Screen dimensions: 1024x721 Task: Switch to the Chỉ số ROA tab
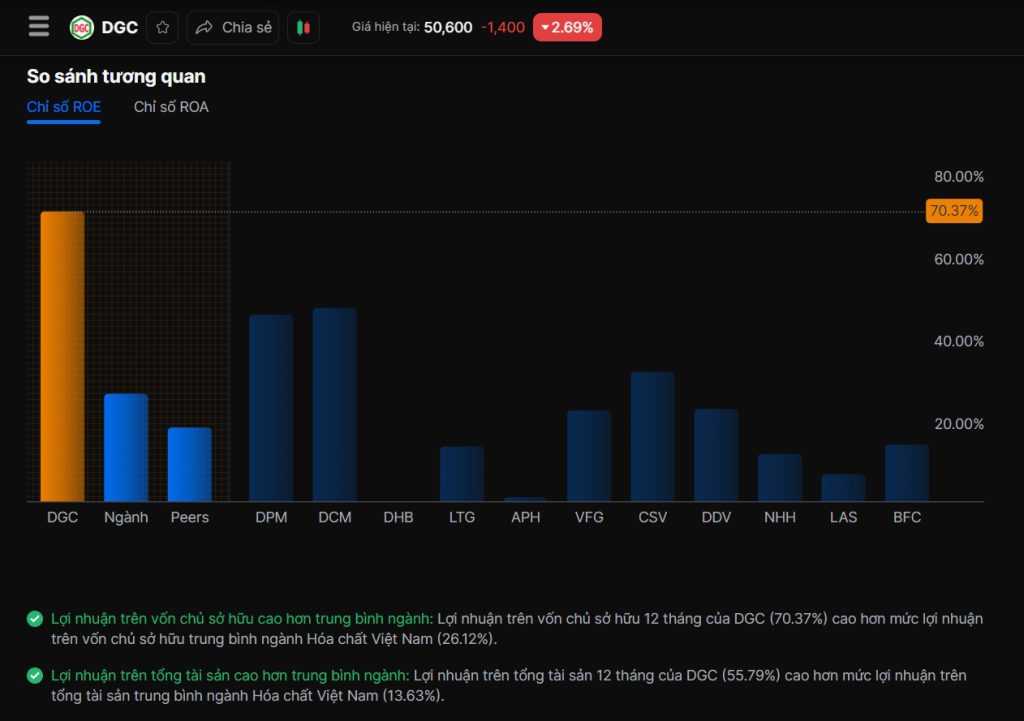click(x=171, y=107)
